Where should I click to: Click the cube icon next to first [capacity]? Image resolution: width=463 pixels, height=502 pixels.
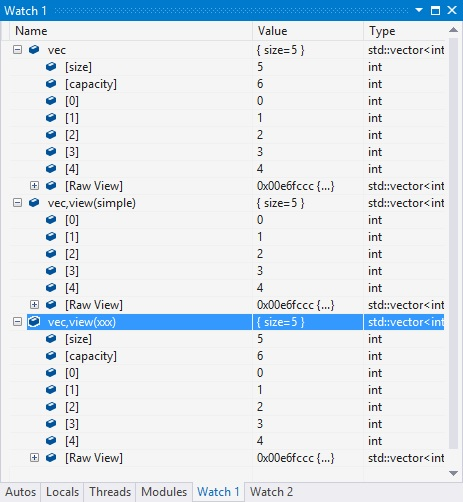[x=51, y=84]
